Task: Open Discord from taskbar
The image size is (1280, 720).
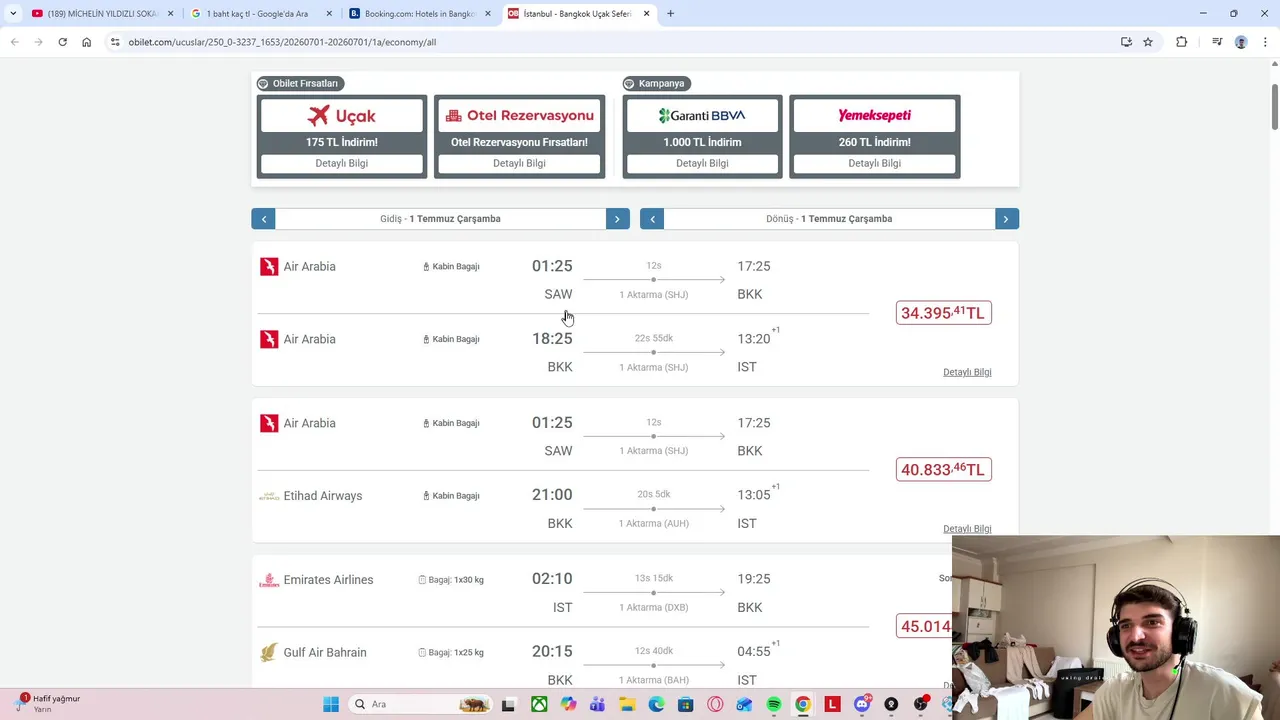Action: click(x=861, y=704)
